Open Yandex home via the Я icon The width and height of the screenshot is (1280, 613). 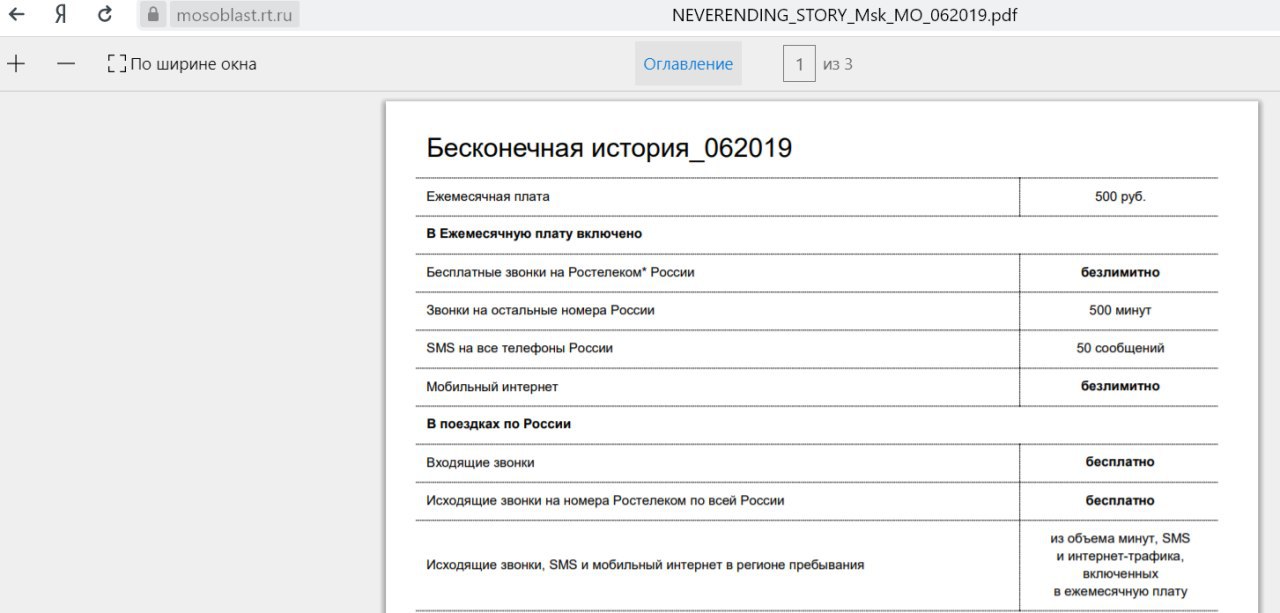[61, 15]
